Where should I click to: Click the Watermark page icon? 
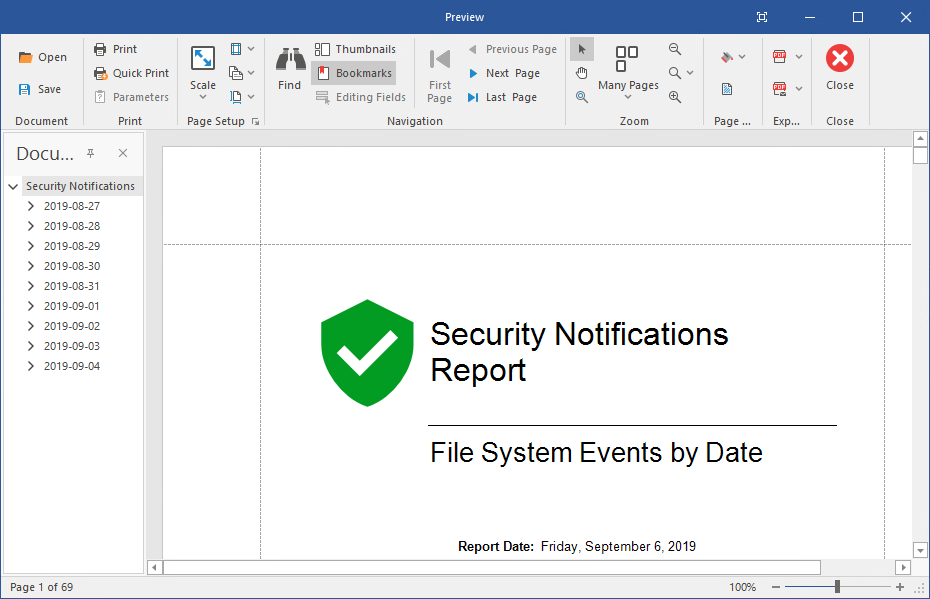pos(727,89)
